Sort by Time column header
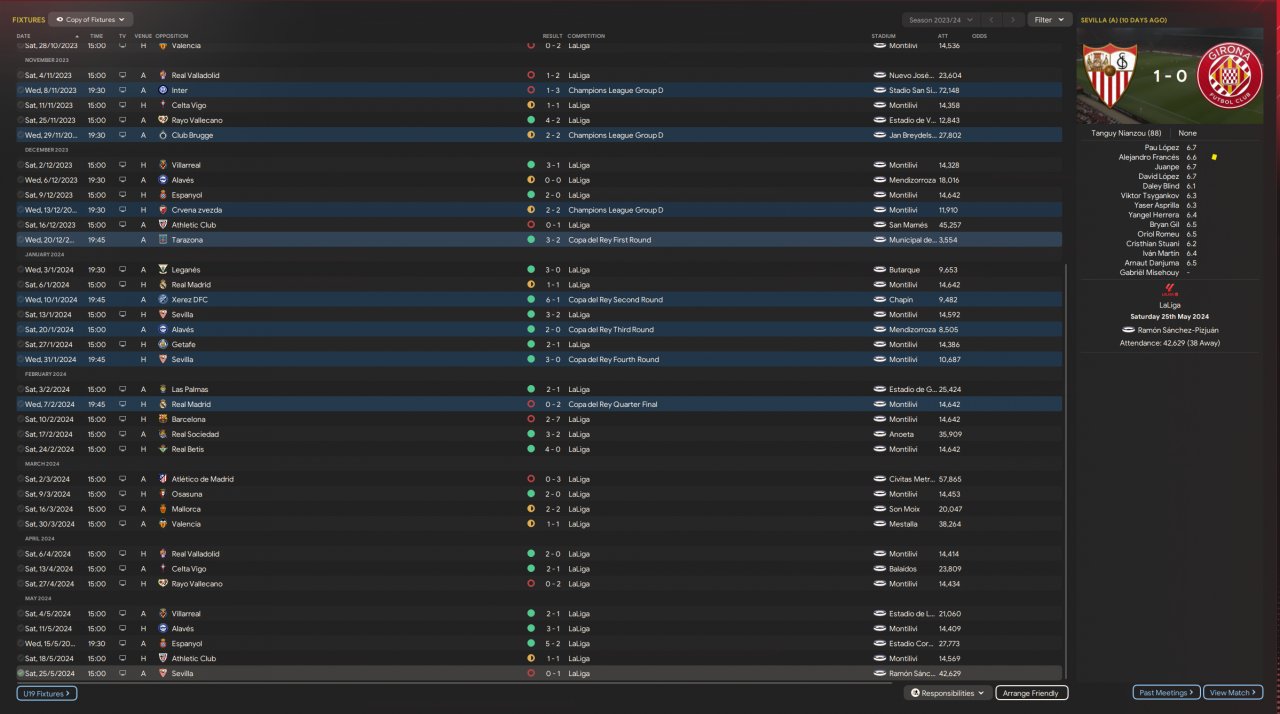The width and height of the screenshot is (1280, 714). [x=96, y=36]
